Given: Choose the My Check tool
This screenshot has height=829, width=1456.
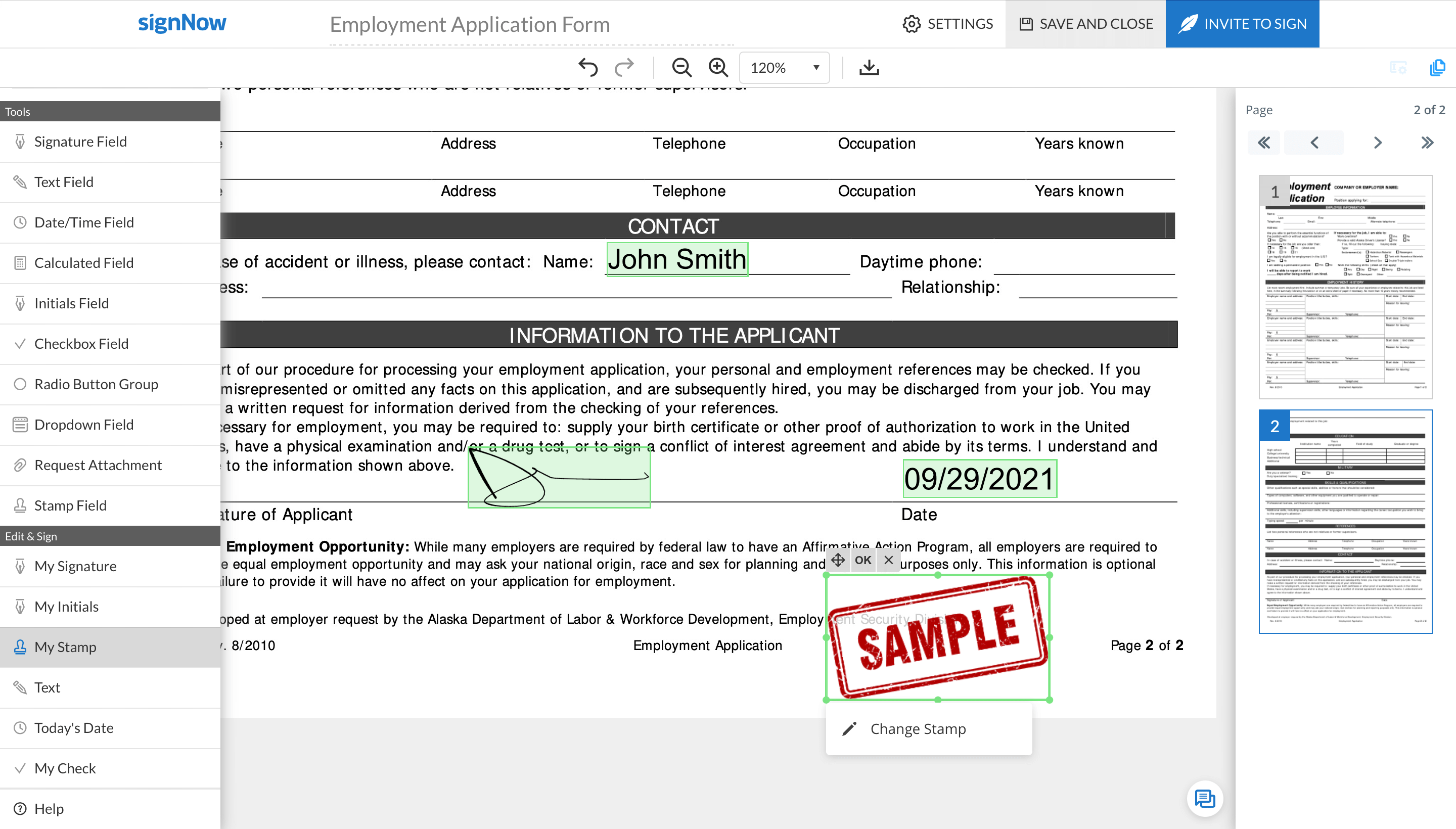Looking at the screenshot, I should [x=65, y=768].
